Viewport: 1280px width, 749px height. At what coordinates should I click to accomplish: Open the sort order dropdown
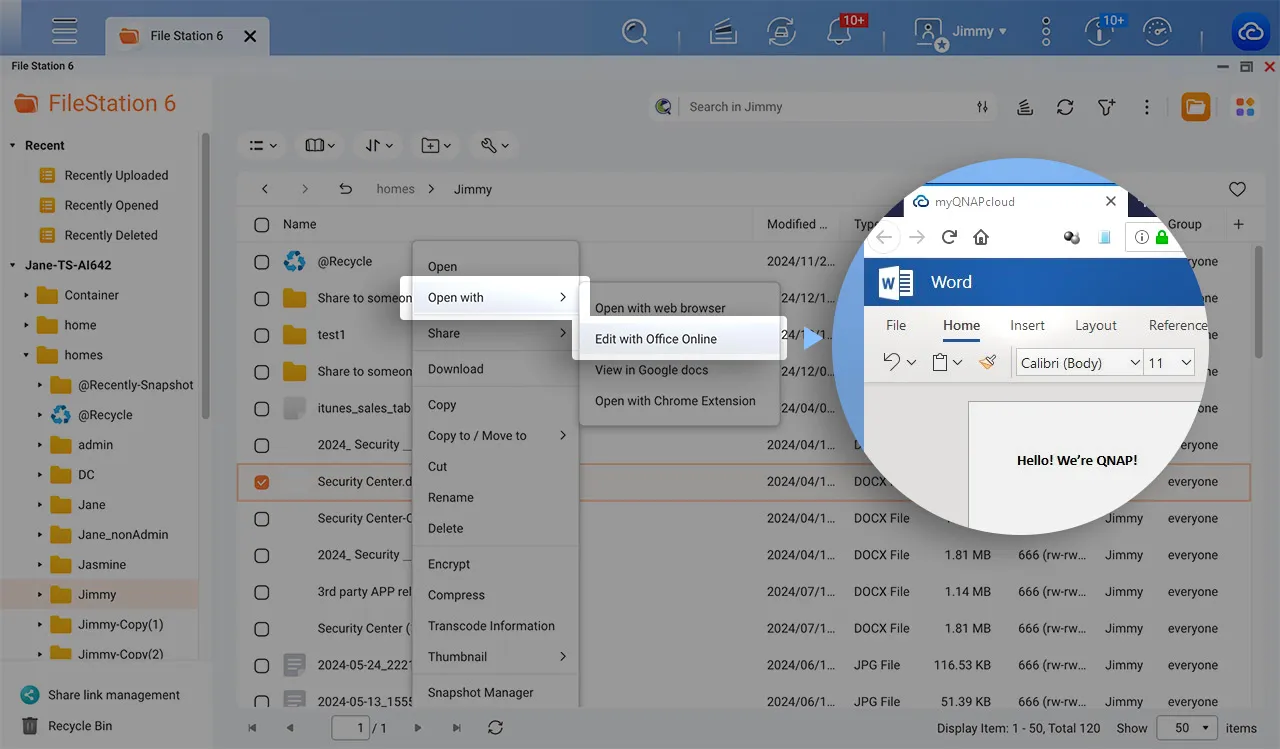[x=379, y=145]
